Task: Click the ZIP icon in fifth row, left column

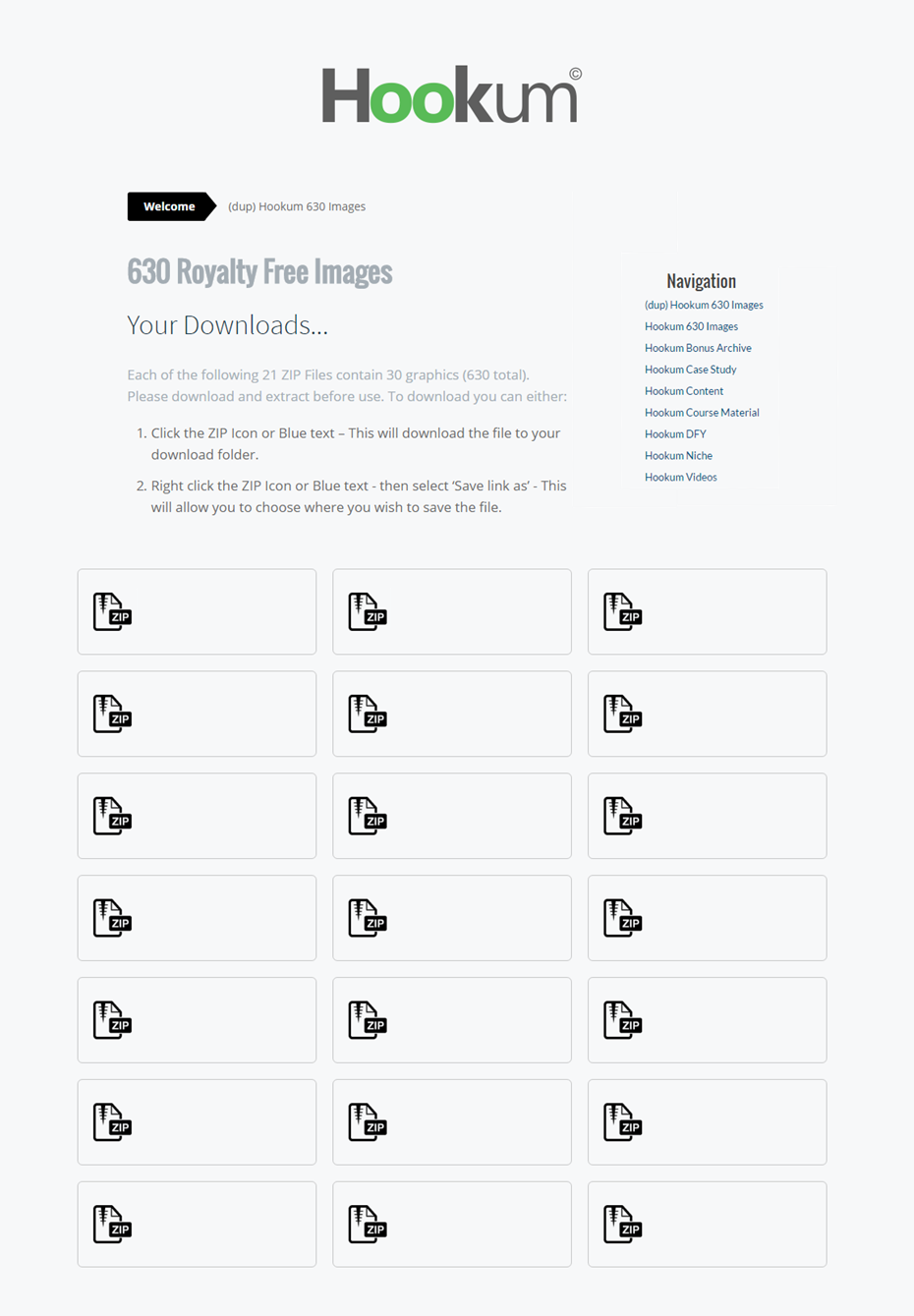Action: click(x=112, y=1020)
